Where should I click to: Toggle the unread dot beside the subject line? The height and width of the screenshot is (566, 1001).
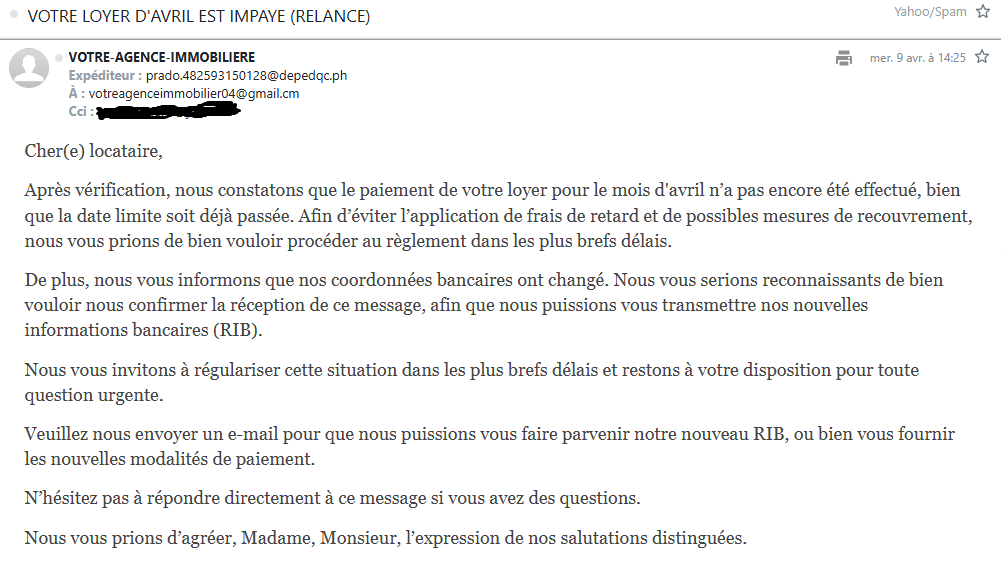pyautogui.click(x=14, y=14)
